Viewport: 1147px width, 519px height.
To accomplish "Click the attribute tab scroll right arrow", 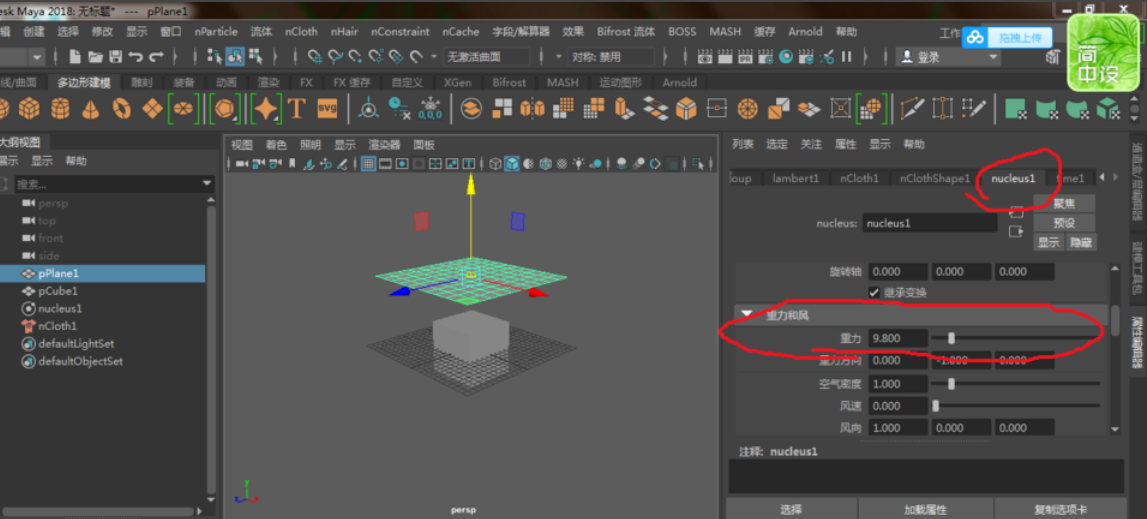I will tap(1116, 177).
